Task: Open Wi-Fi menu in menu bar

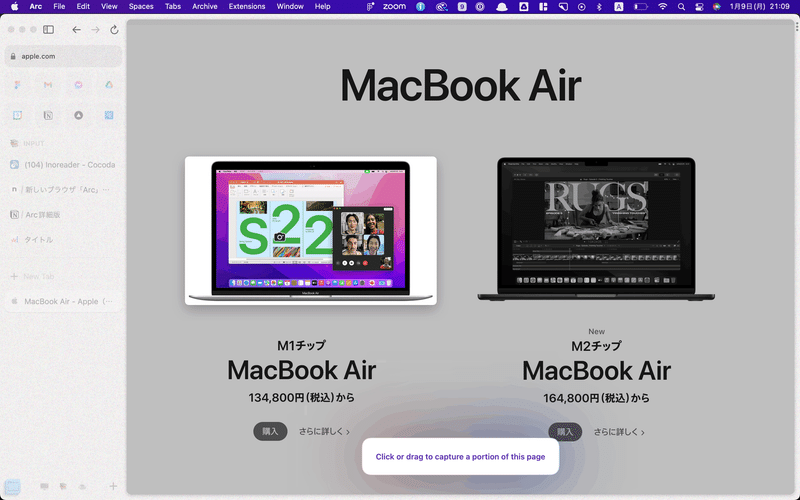Action: click(662, 7)
